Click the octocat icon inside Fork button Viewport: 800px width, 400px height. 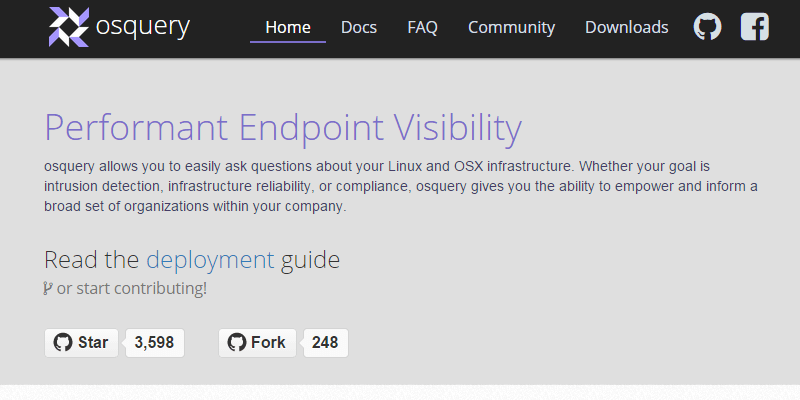tap(237, 343)
